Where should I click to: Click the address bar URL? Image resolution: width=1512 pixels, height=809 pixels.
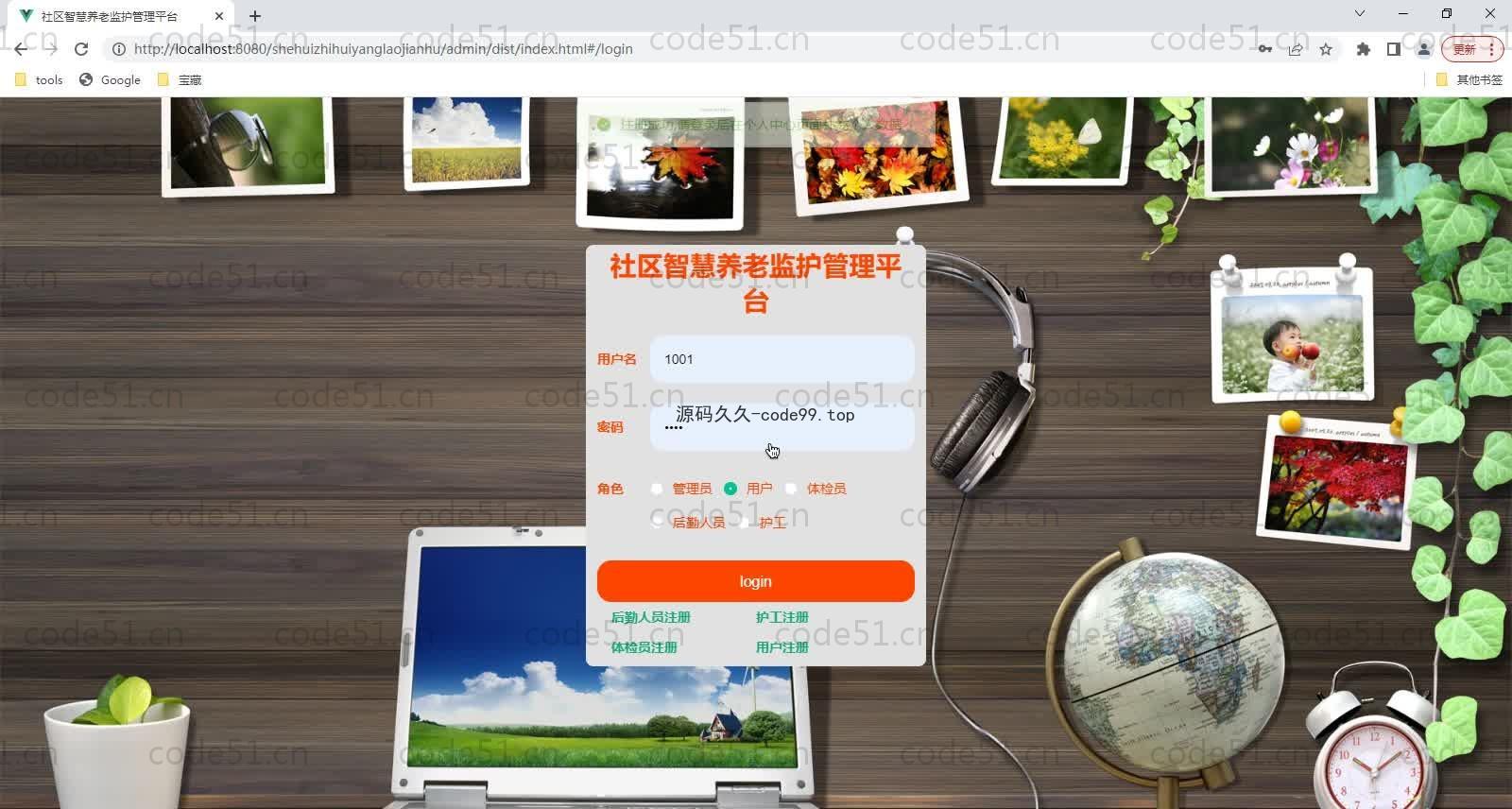383,49
